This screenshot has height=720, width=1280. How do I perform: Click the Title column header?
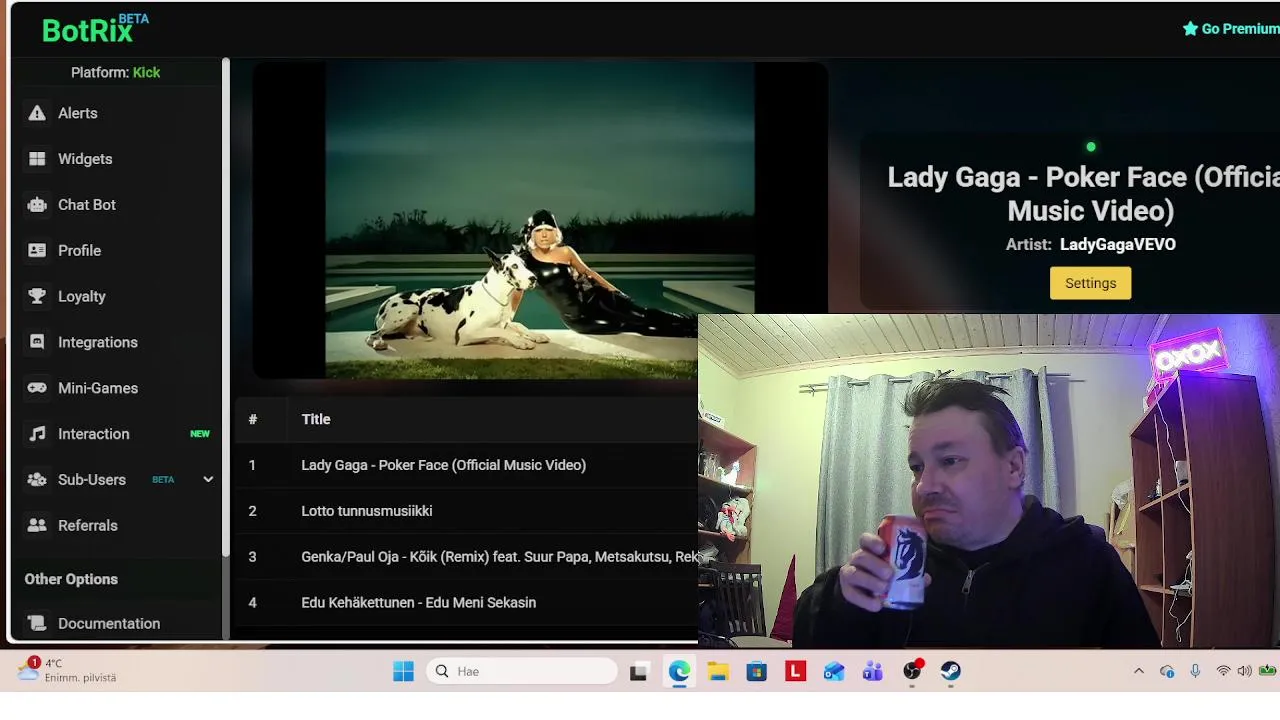click(316, 419)
